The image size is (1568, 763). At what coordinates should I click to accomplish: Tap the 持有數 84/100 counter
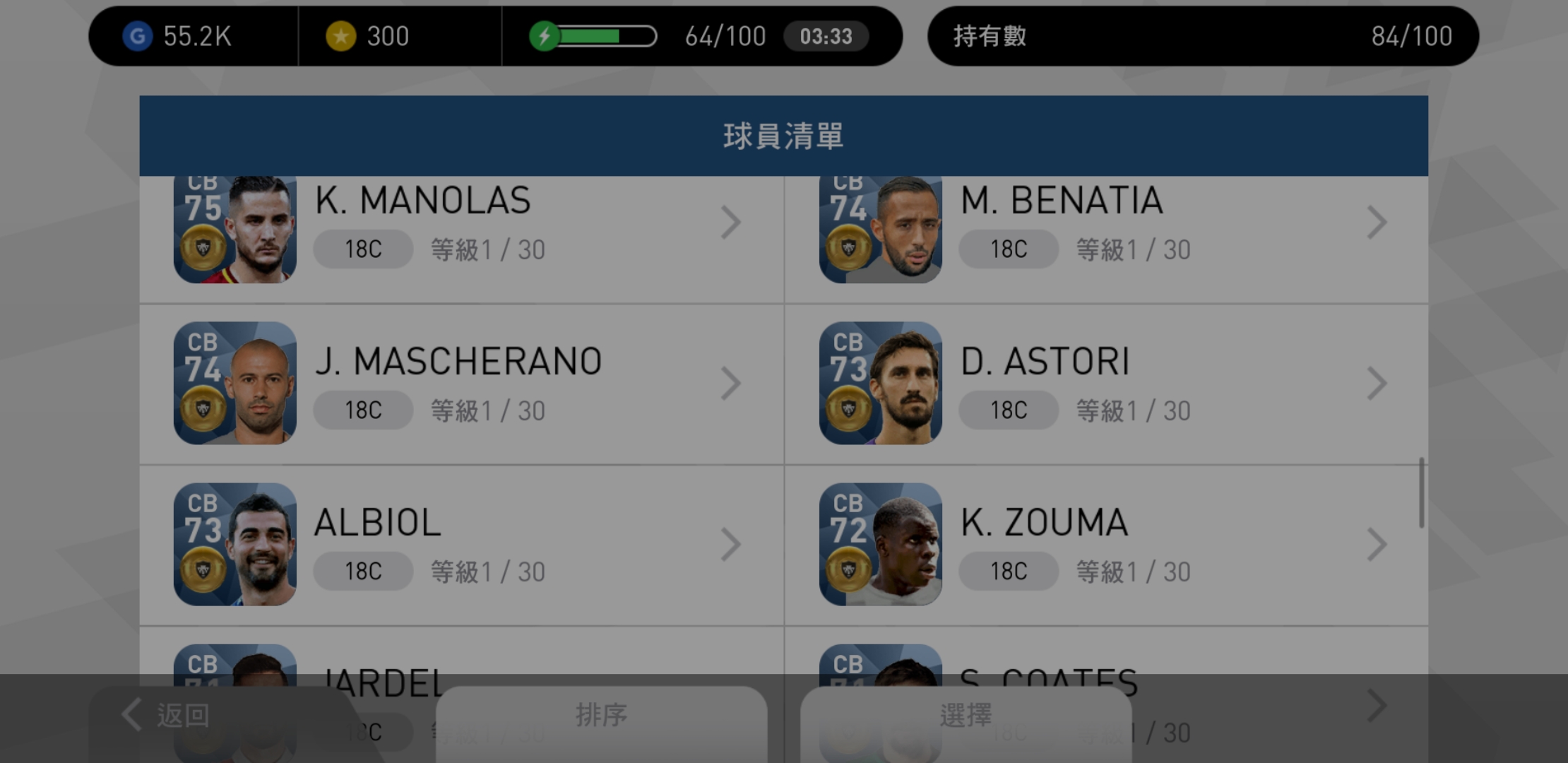[1203, 36]
